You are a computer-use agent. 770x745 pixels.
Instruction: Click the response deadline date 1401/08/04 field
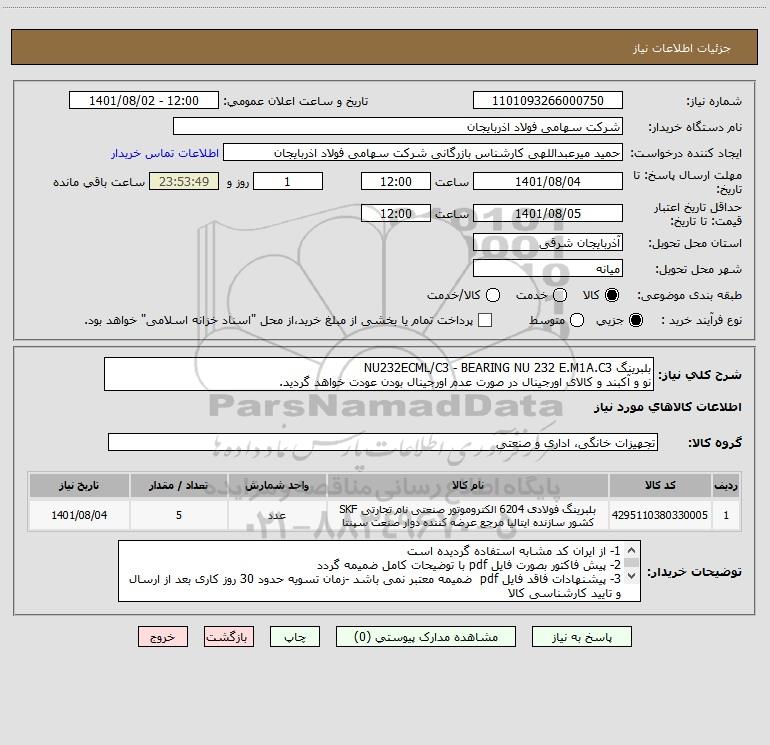pos(548,181)
